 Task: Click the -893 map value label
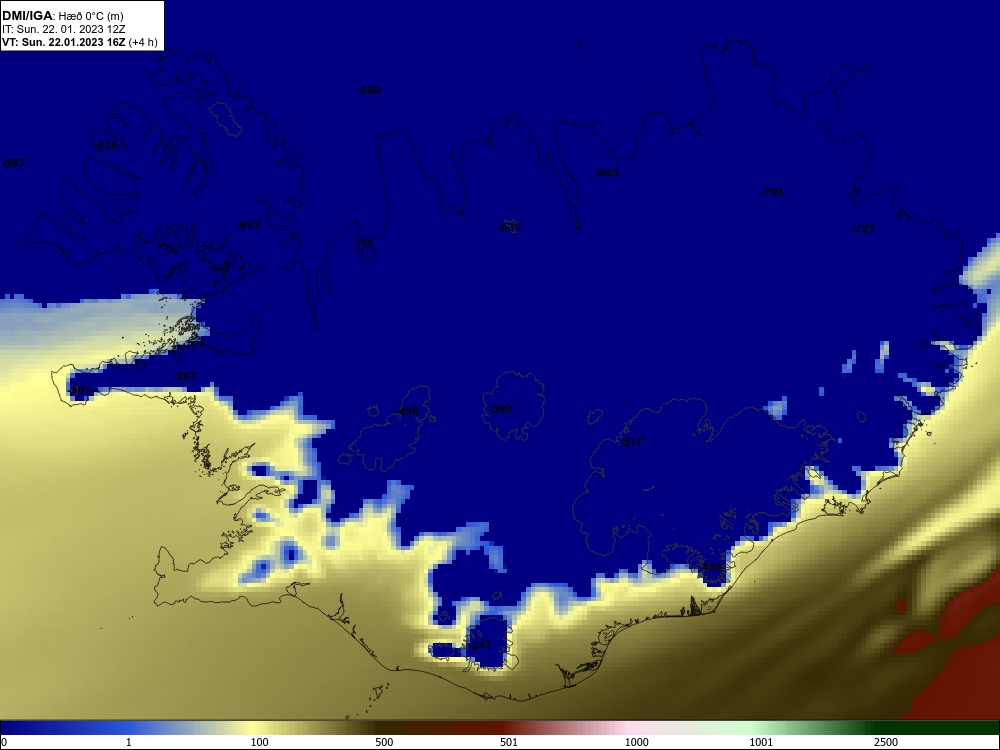point(248,225)
